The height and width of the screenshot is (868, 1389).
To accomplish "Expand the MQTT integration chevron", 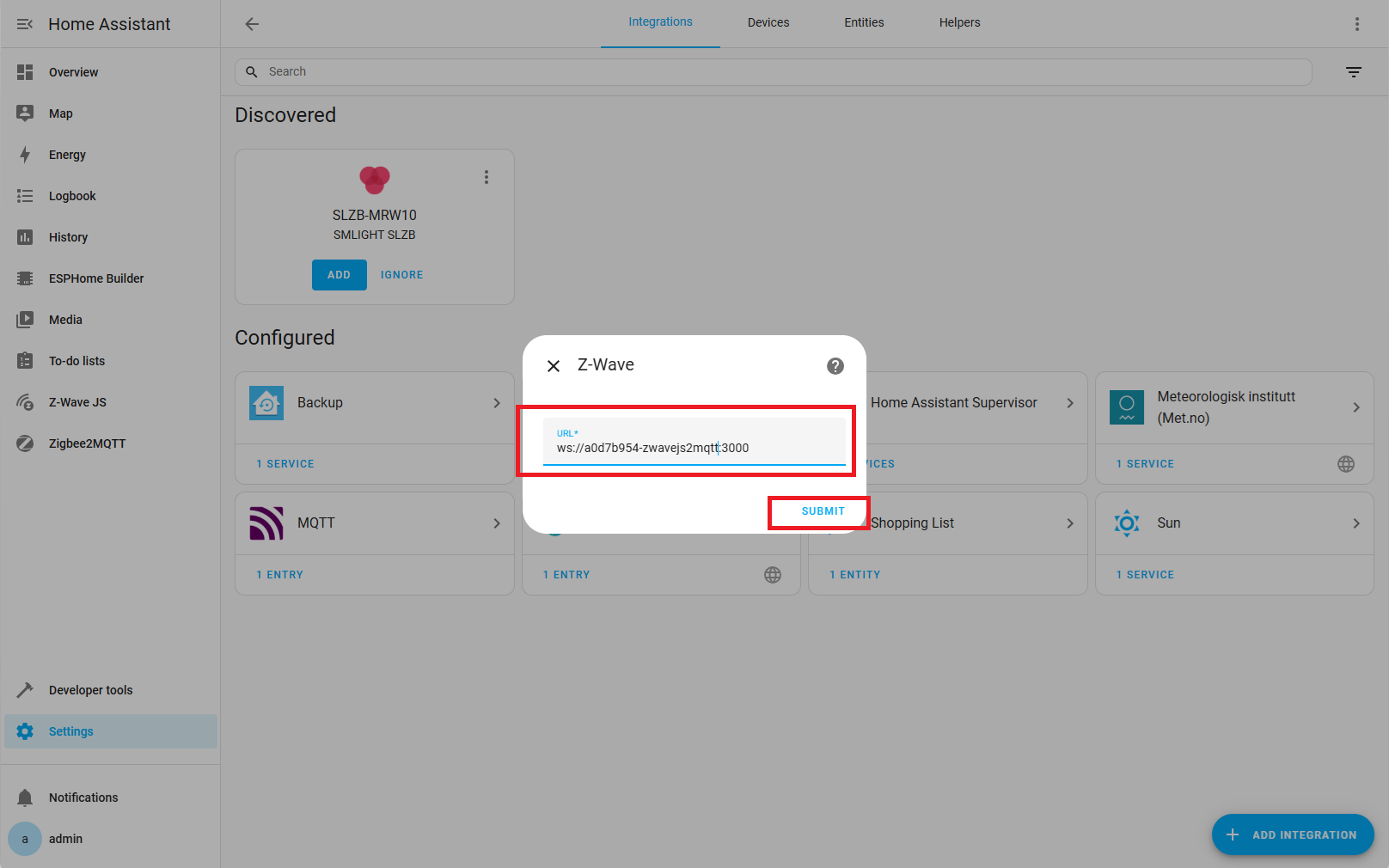I will tap(497, 523).
